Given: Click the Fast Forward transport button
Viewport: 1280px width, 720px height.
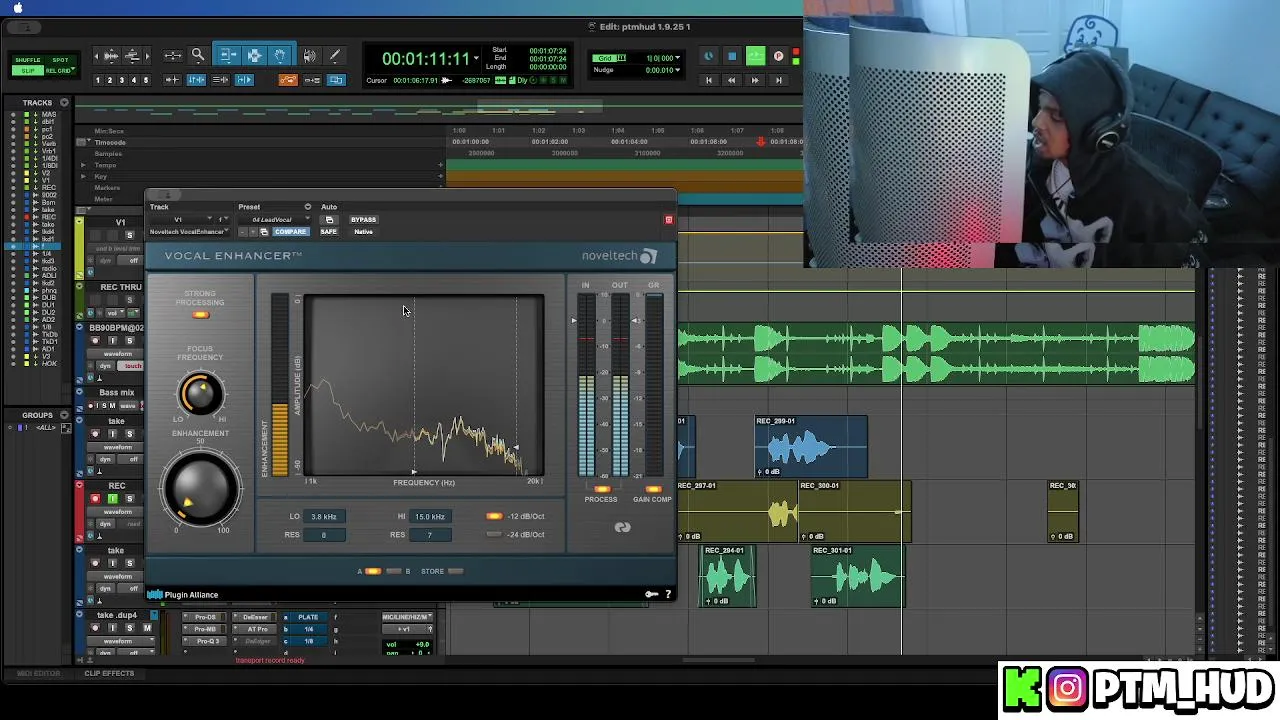Looking at the screenshot, I should pyautogui.click(x=755, y=80).
